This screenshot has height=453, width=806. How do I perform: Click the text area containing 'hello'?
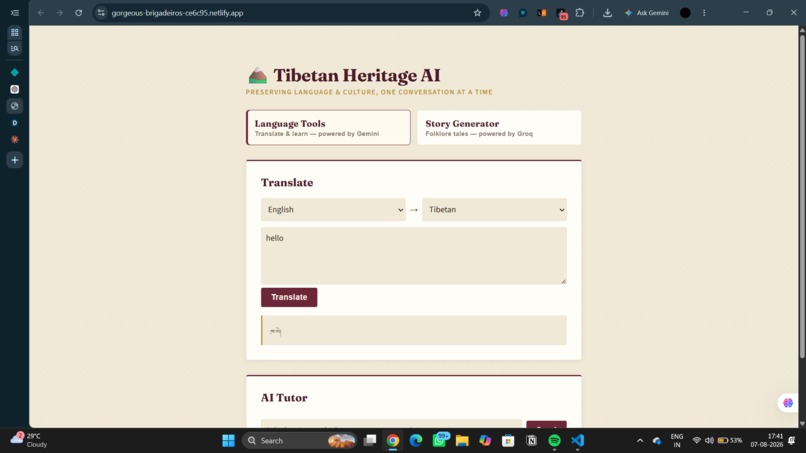[x=414, y=256]
